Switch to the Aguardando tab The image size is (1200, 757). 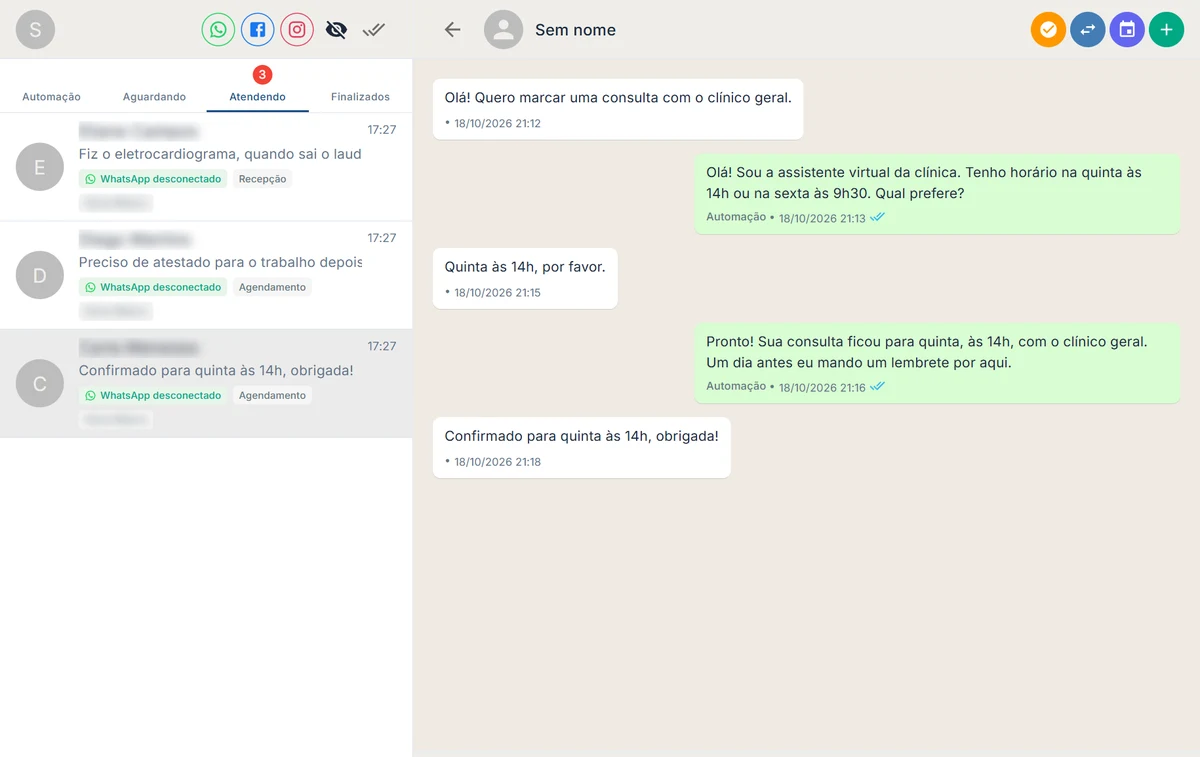coord(154,97)
